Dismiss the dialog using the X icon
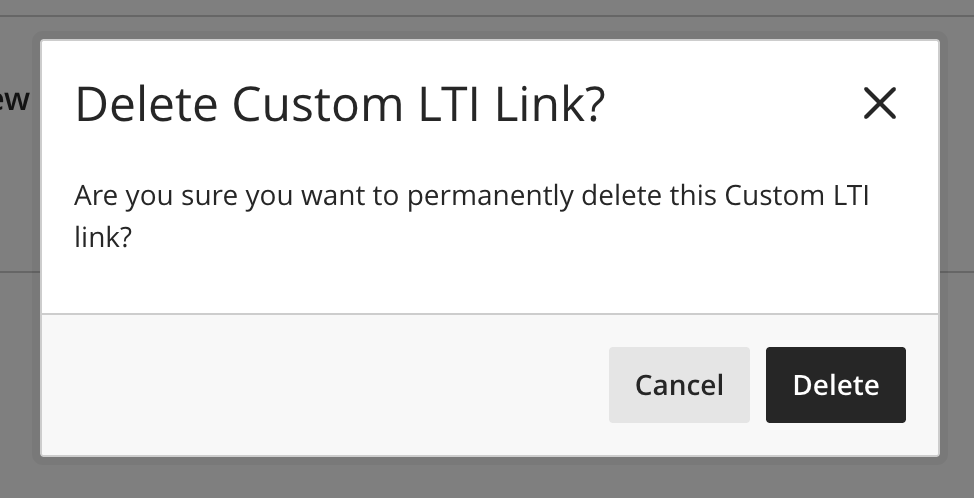This screenshot has width=974, height=498. [x=879, y=103]
